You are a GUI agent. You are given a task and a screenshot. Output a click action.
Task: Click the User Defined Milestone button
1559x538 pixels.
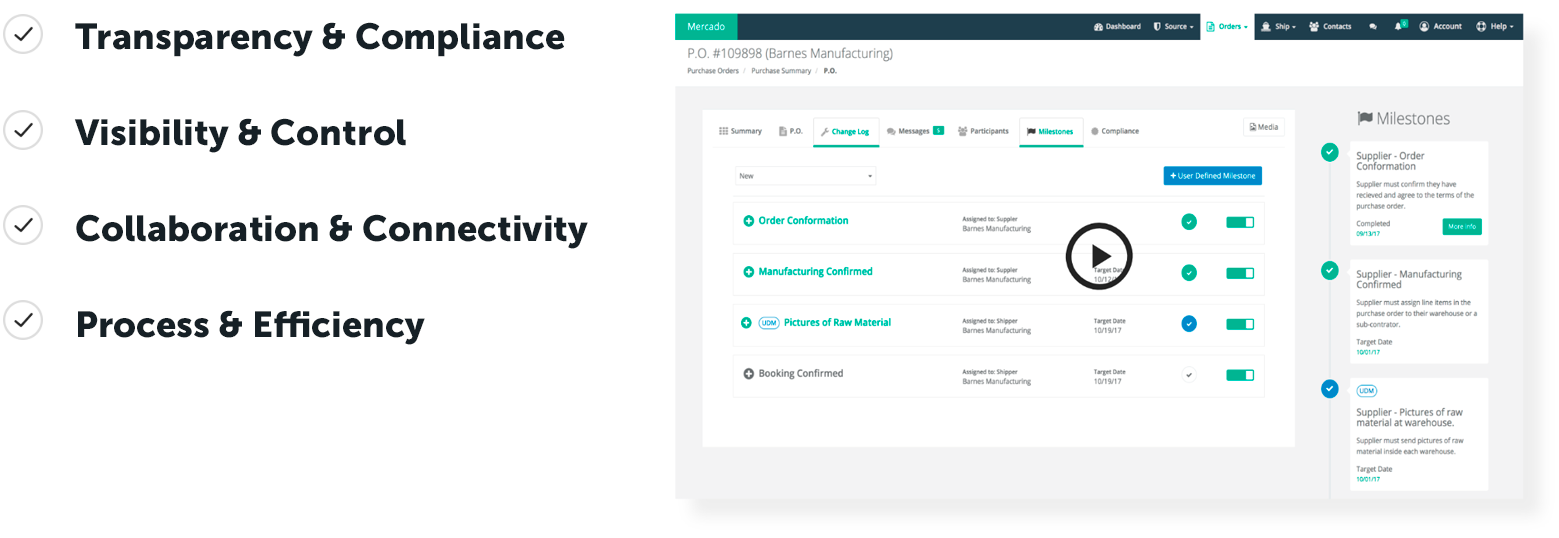pos(1212,176)
